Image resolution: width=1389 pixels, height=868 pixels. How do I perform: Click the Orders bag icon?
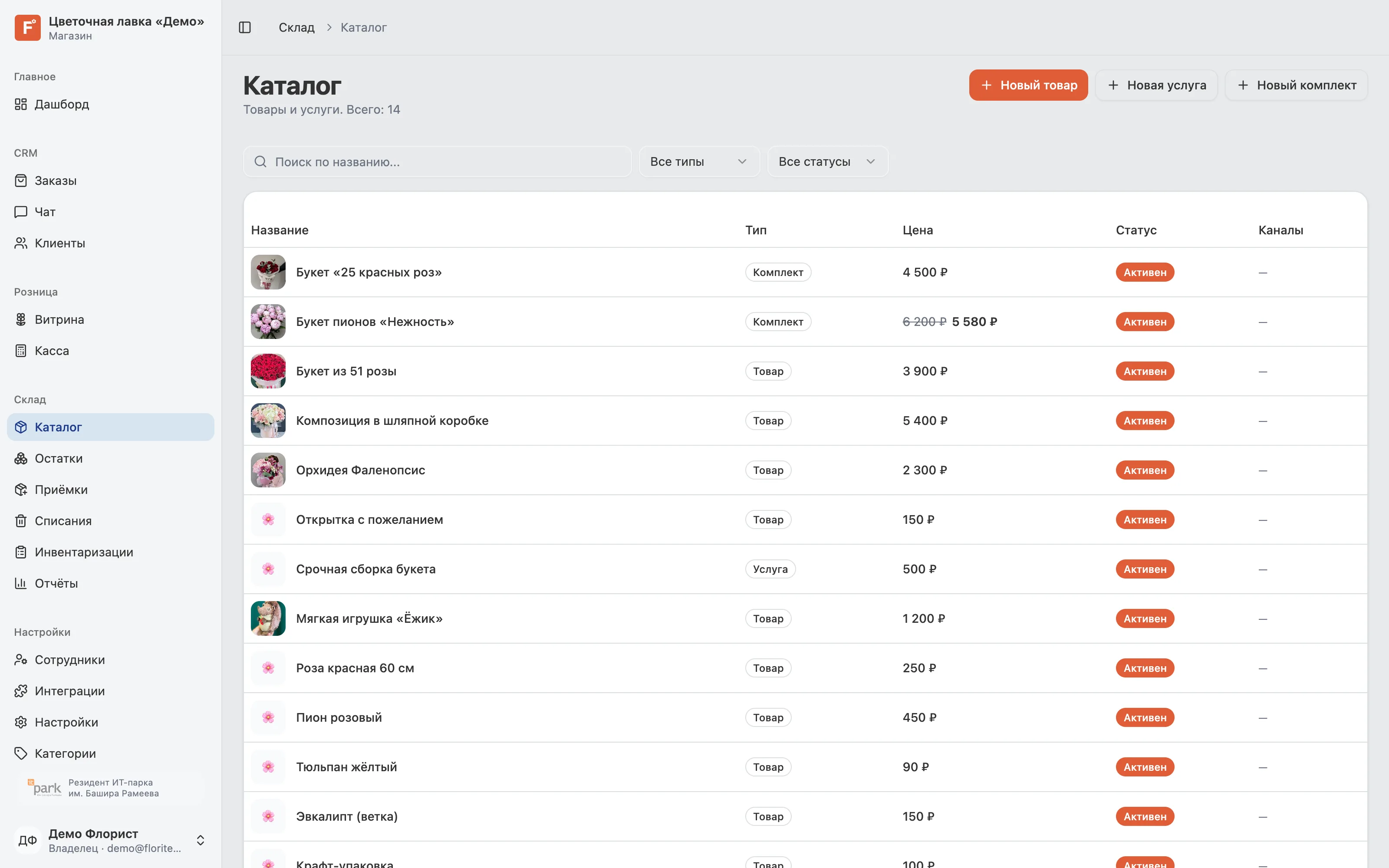[x=21, y=180]
